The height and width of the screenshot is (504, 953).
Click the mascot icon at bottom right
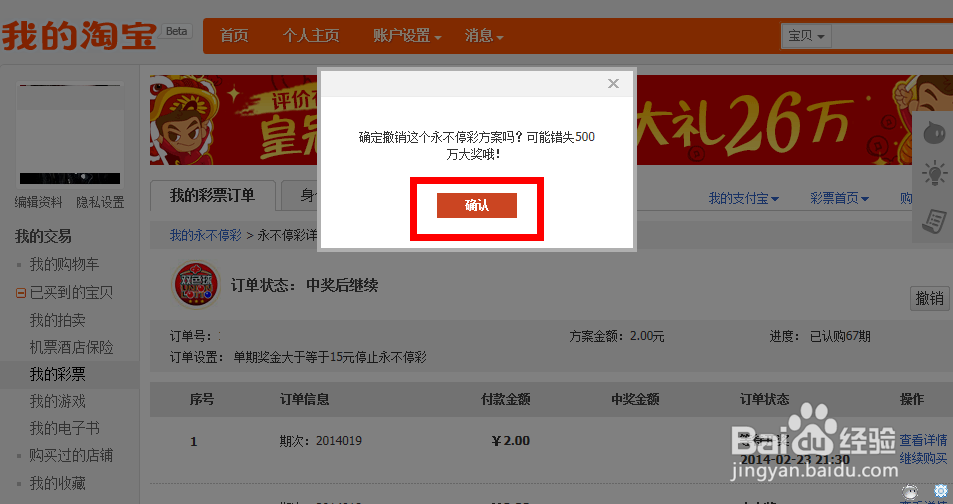point(910,491)
